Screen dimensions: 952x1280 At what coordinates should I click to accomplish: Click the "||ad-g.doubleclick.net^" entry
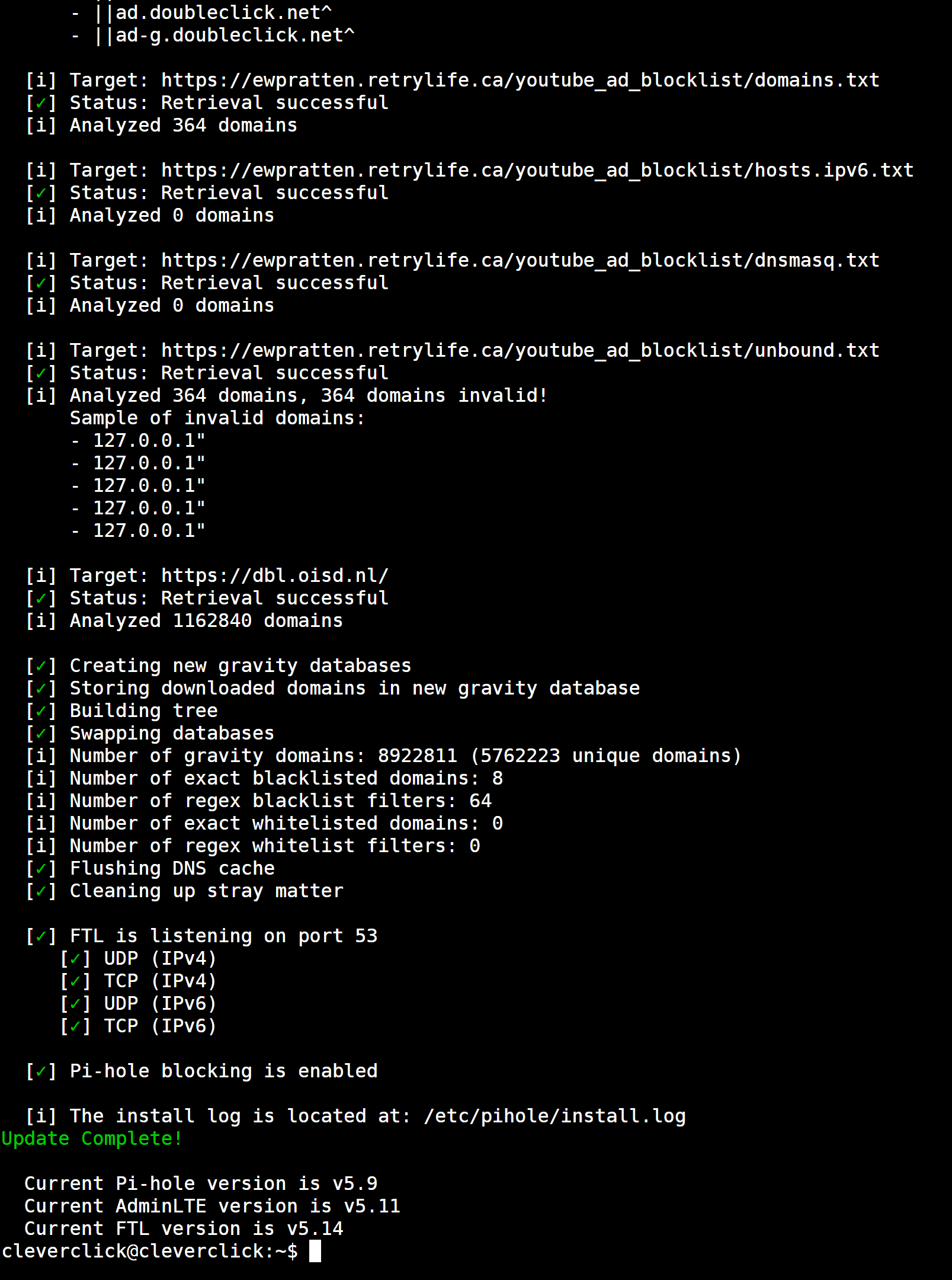(x=224, y=35)
